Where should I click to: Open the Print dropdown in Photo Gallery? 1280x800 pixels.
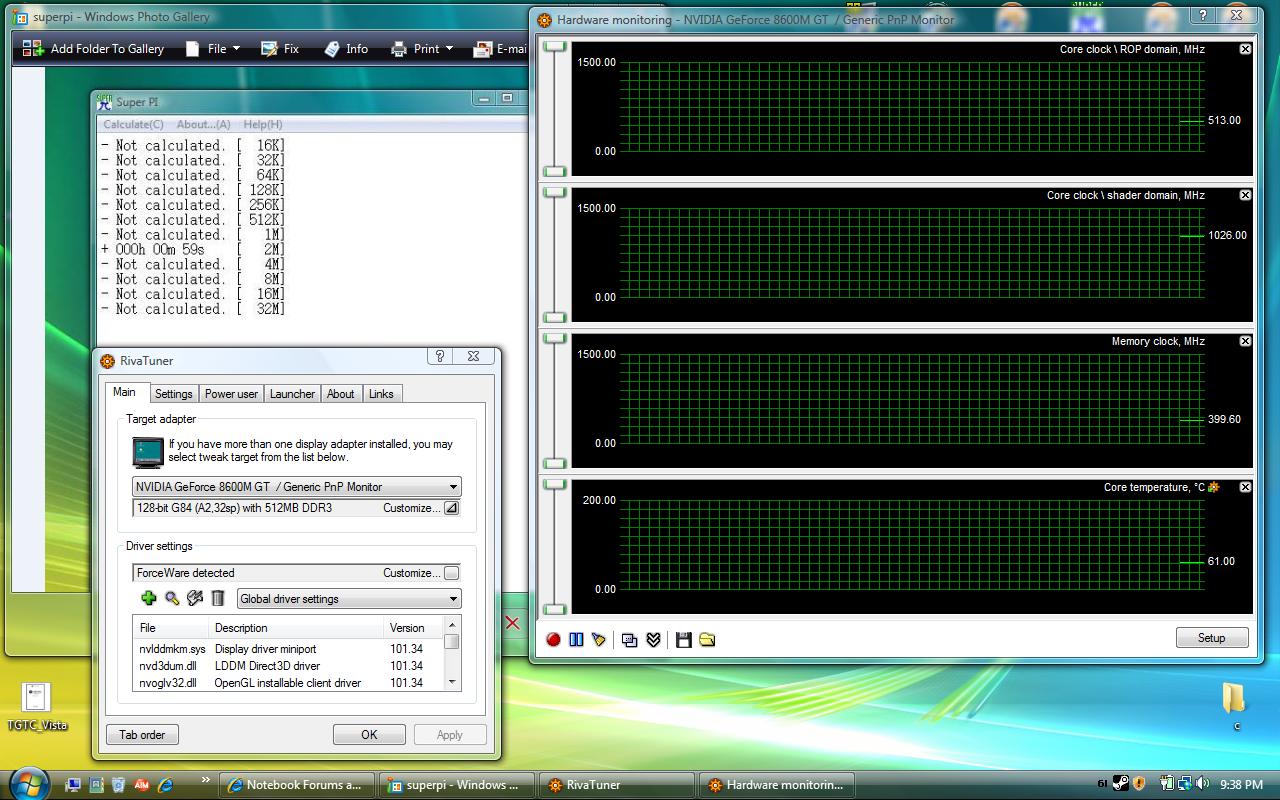pyautogui.click(x=422, y=48)
